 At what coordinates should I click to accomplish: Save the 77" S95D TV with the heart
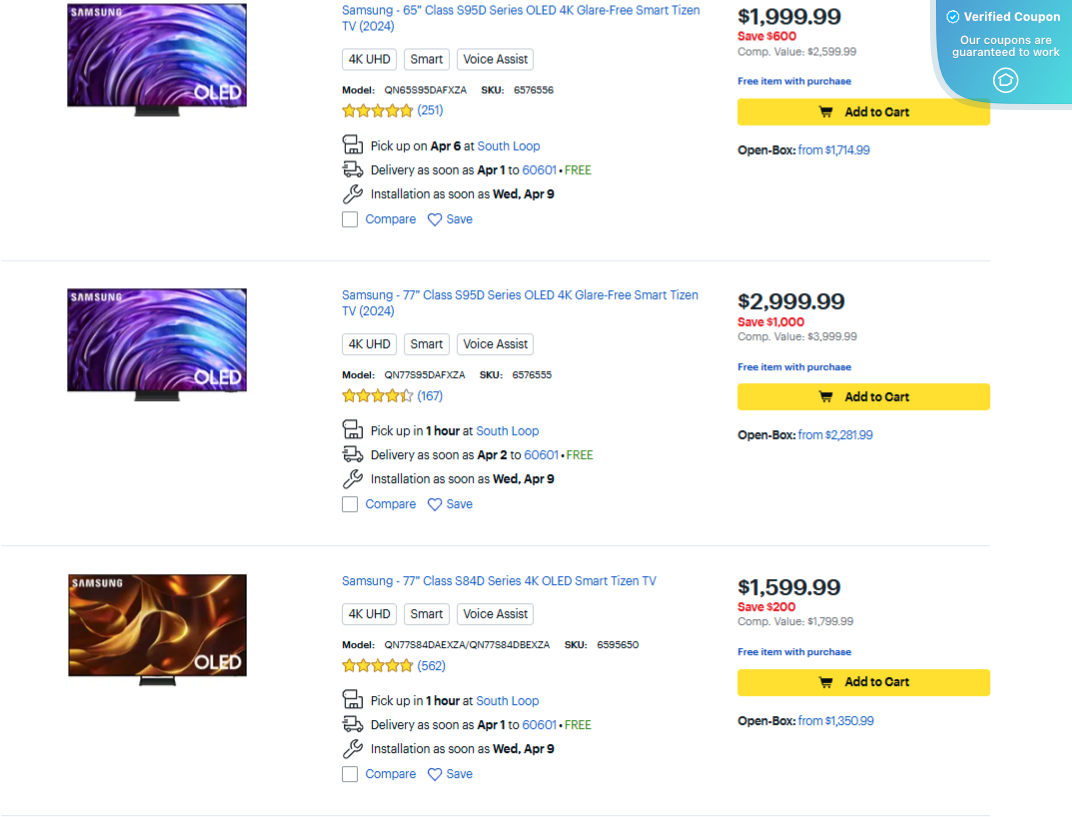(433, 503)
